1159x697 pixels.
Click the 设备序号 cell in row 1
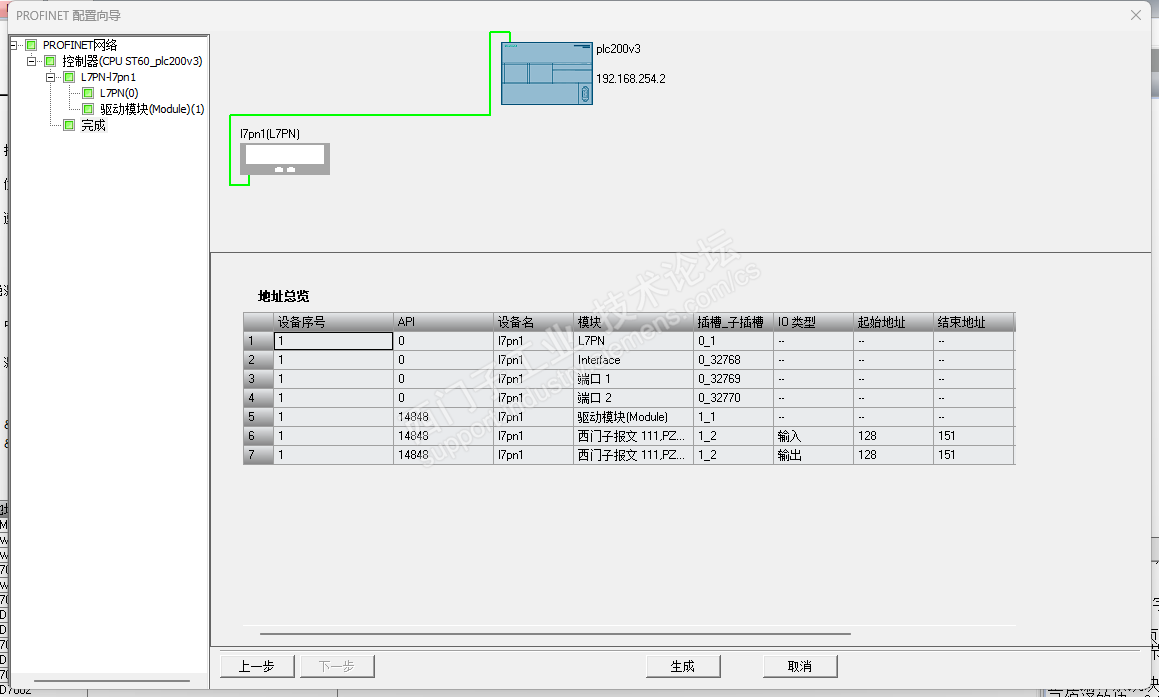tap(333, 341)
